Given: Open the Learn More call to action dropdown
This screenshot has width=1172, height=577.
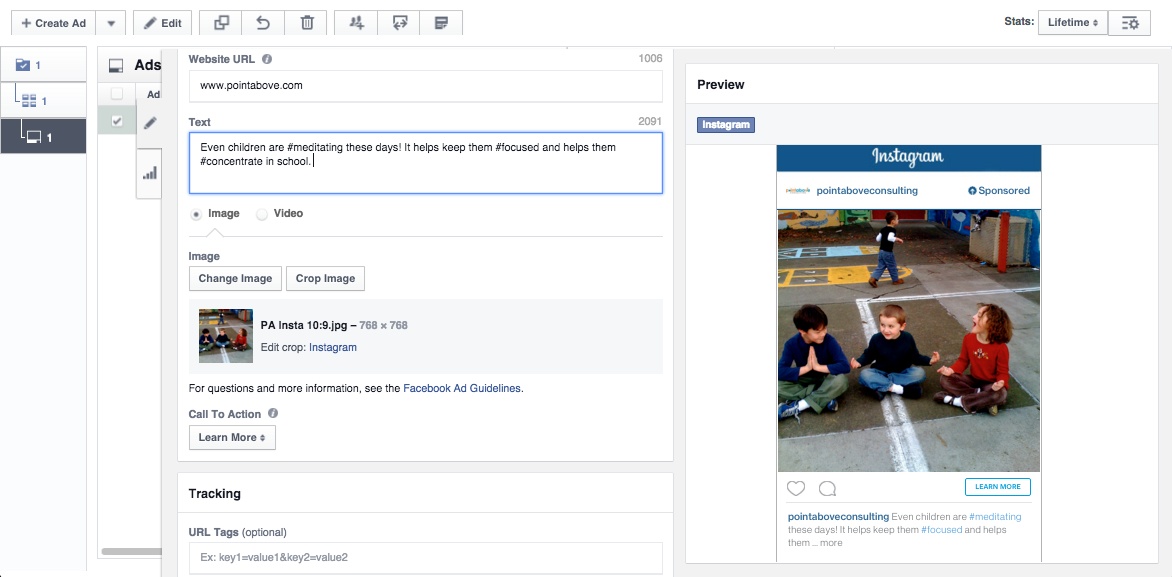Looking at the screenshot, I should [232, 437].
